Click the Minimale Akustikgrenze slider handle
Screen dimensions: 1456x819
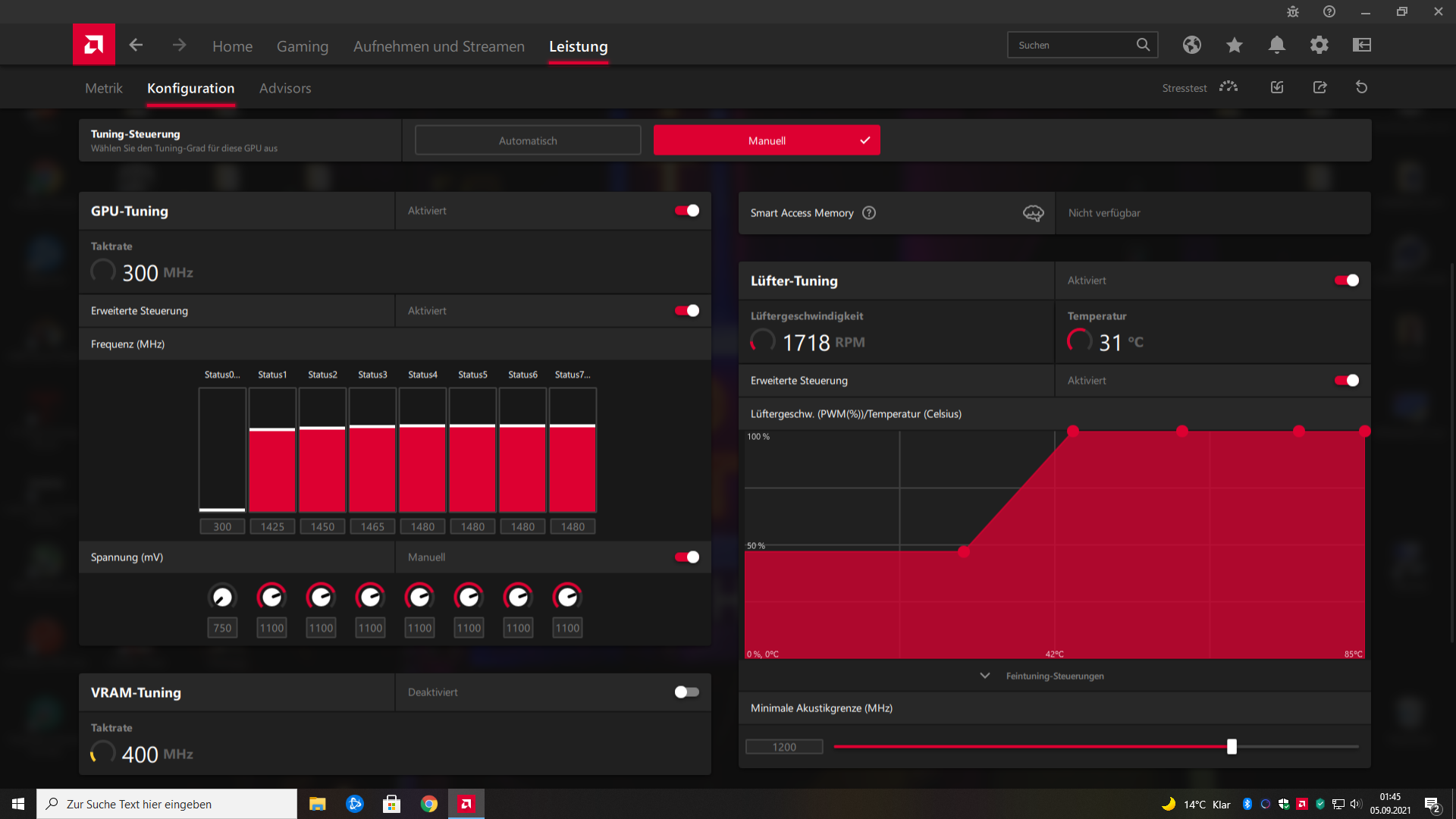pyautogui.click(x=1232, y=747)
